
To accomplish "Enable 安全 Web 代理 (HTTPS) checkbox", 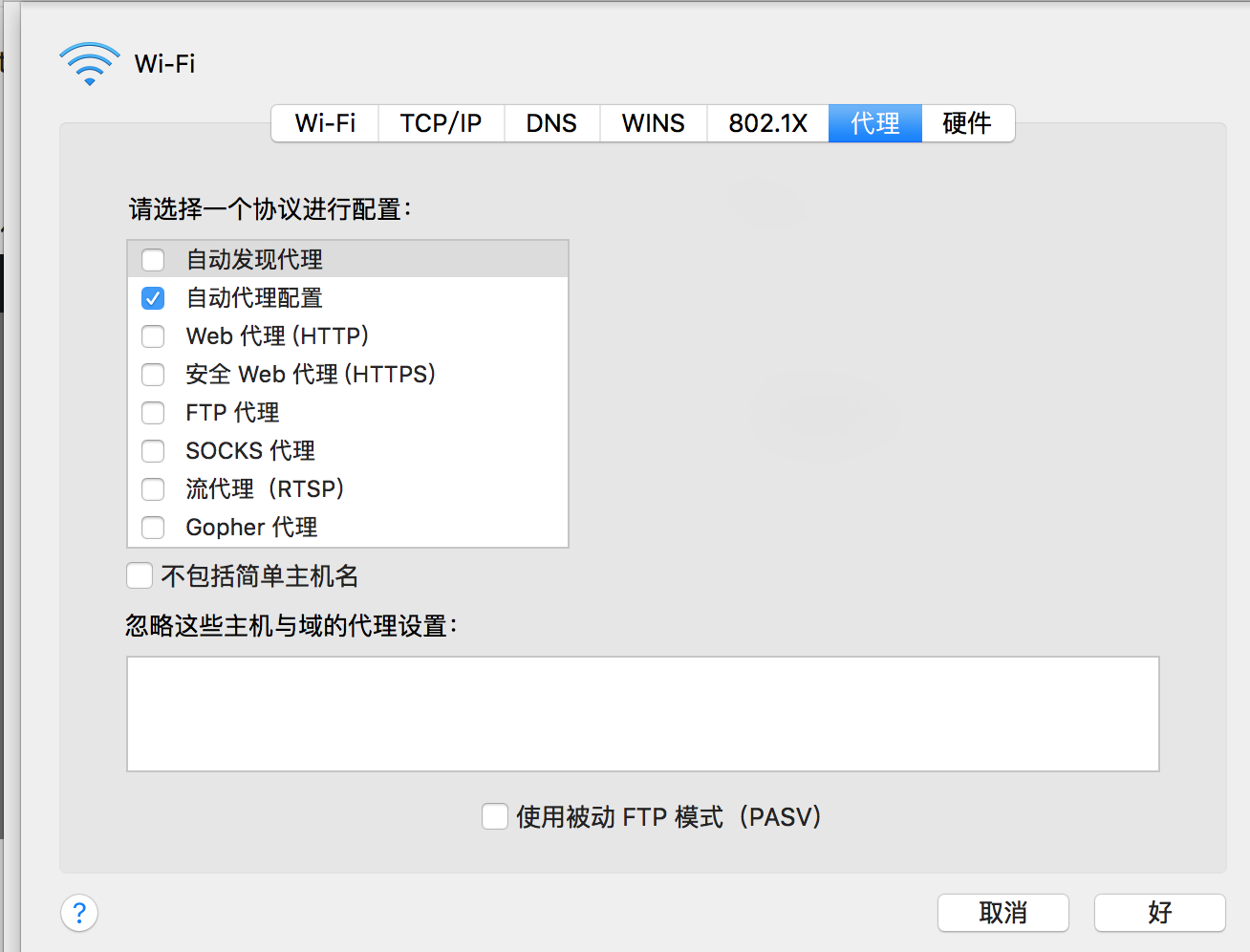I will [153, 375].
